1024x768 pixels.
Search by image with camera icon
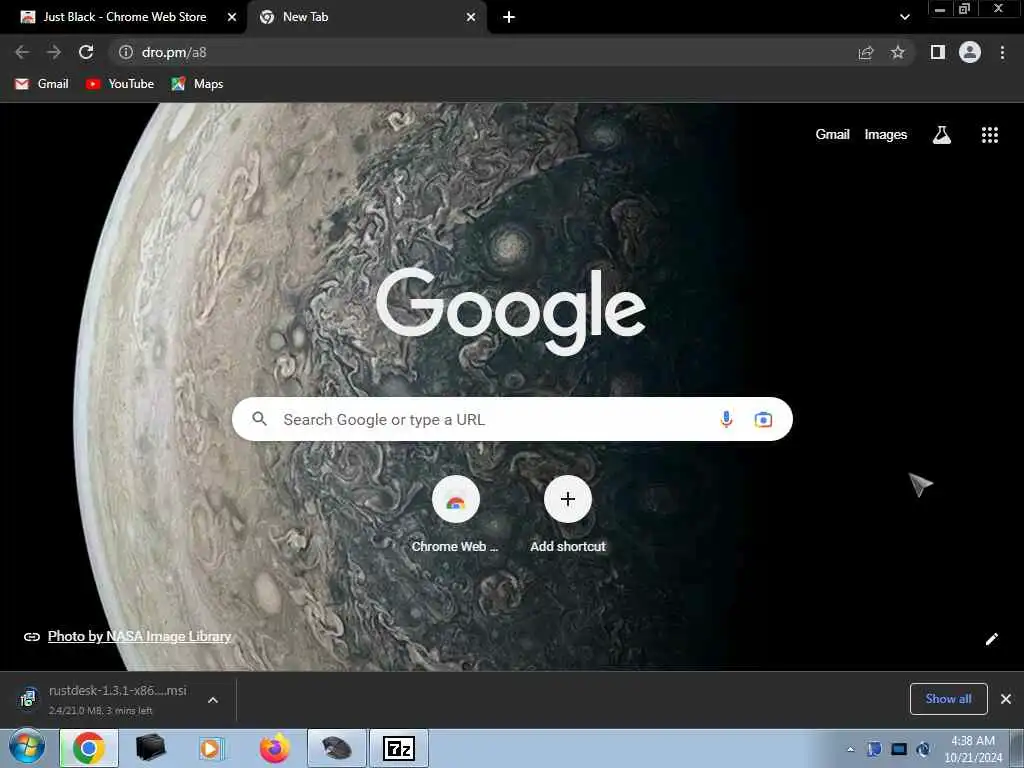pyautogui.click(x=763, y=419)
